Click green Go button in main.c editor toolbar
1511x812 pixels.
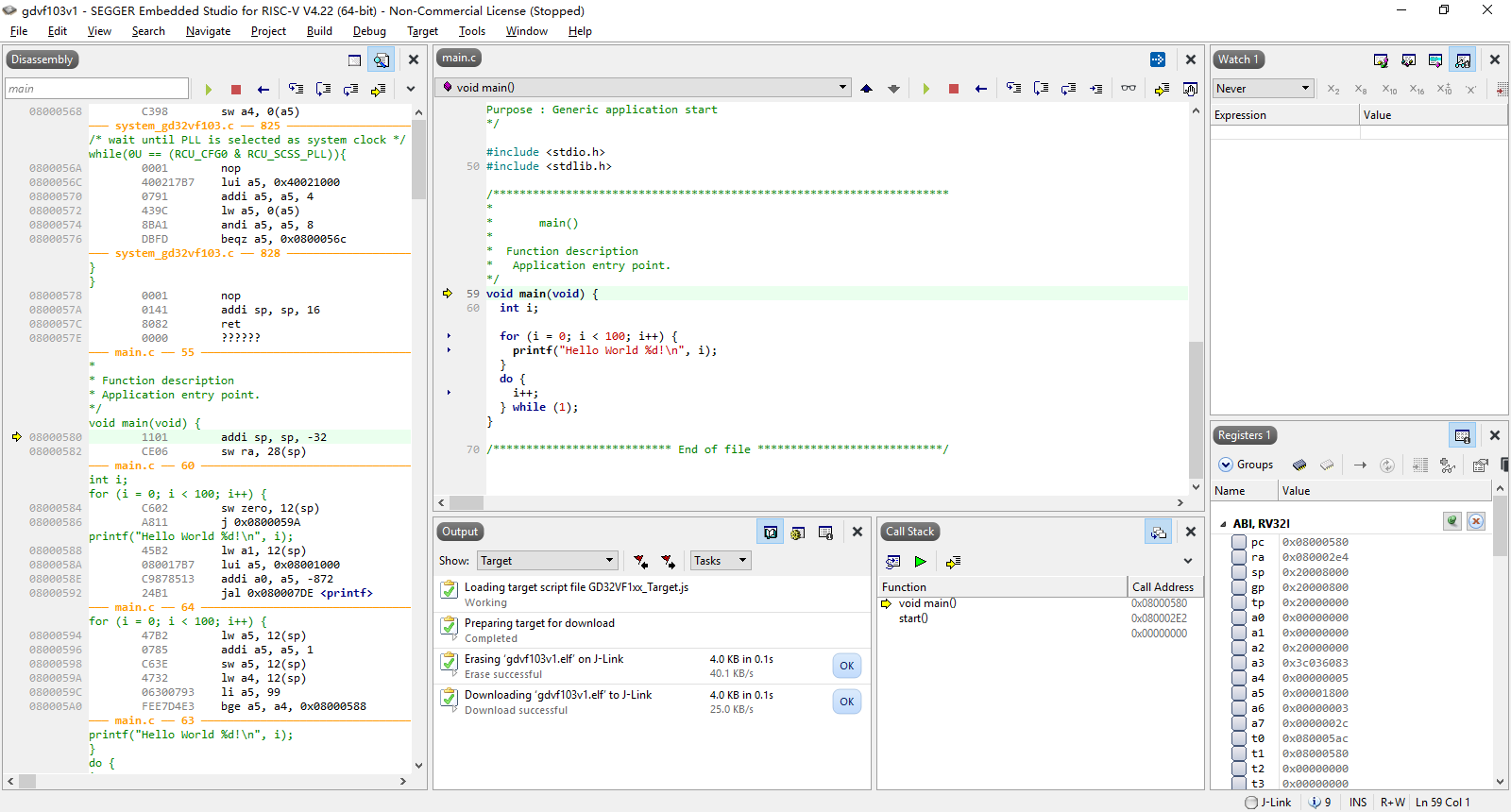click(x=926, y=88)
